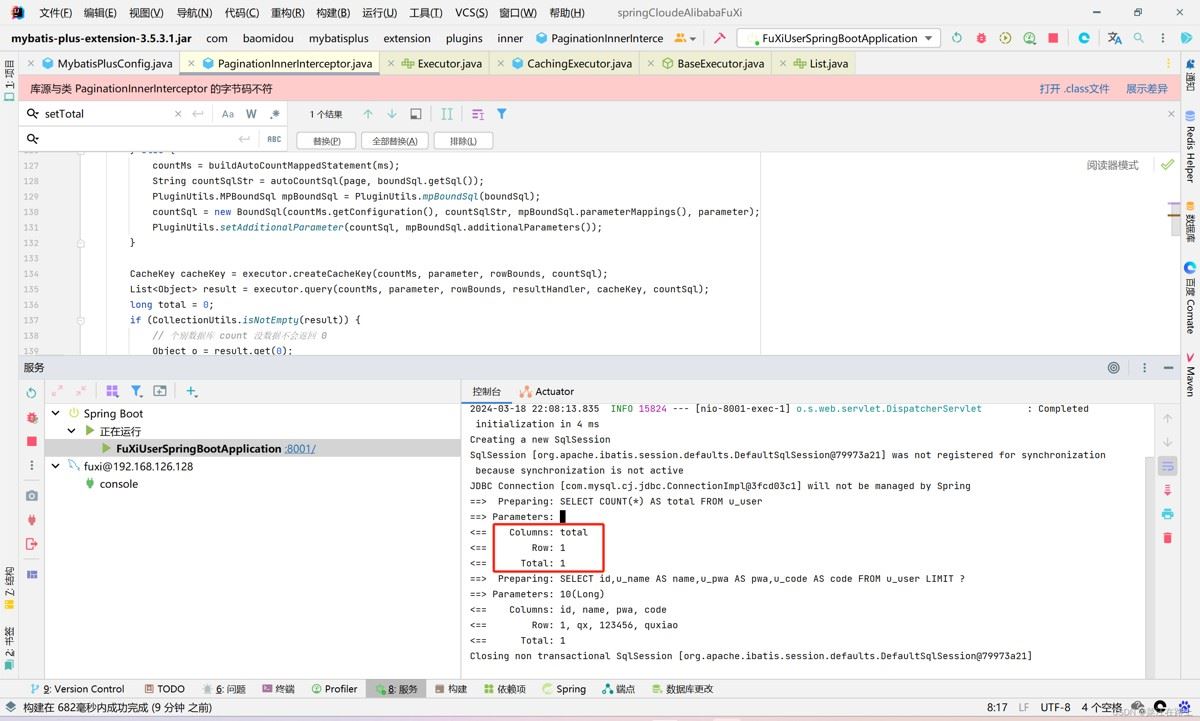Toggle Regex option in search bar
Image resolution: width=1200 pixels, height=721 pixels.
point(274,114)
